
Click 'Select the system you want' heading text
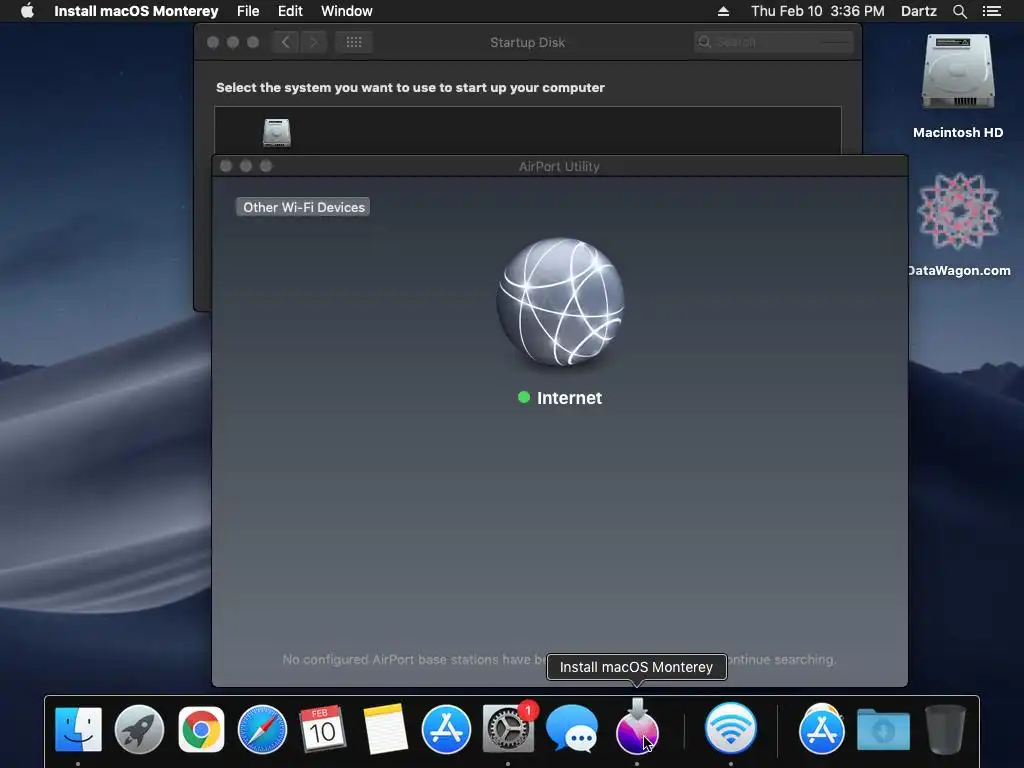coord(410,88)
